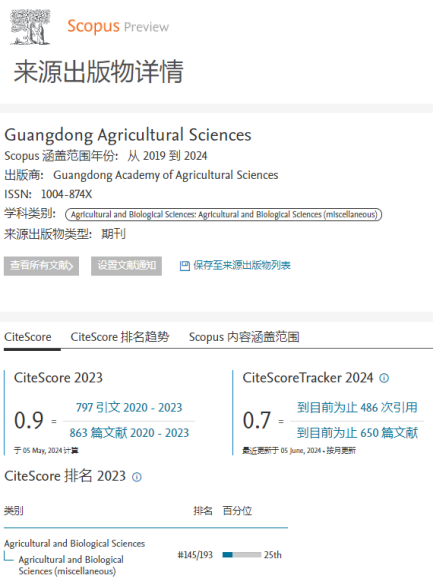Switch to Scopus 内容涵盖范围 tab
Image resolution: width=433 pixels, height=582 pixels.
point(244,337)
